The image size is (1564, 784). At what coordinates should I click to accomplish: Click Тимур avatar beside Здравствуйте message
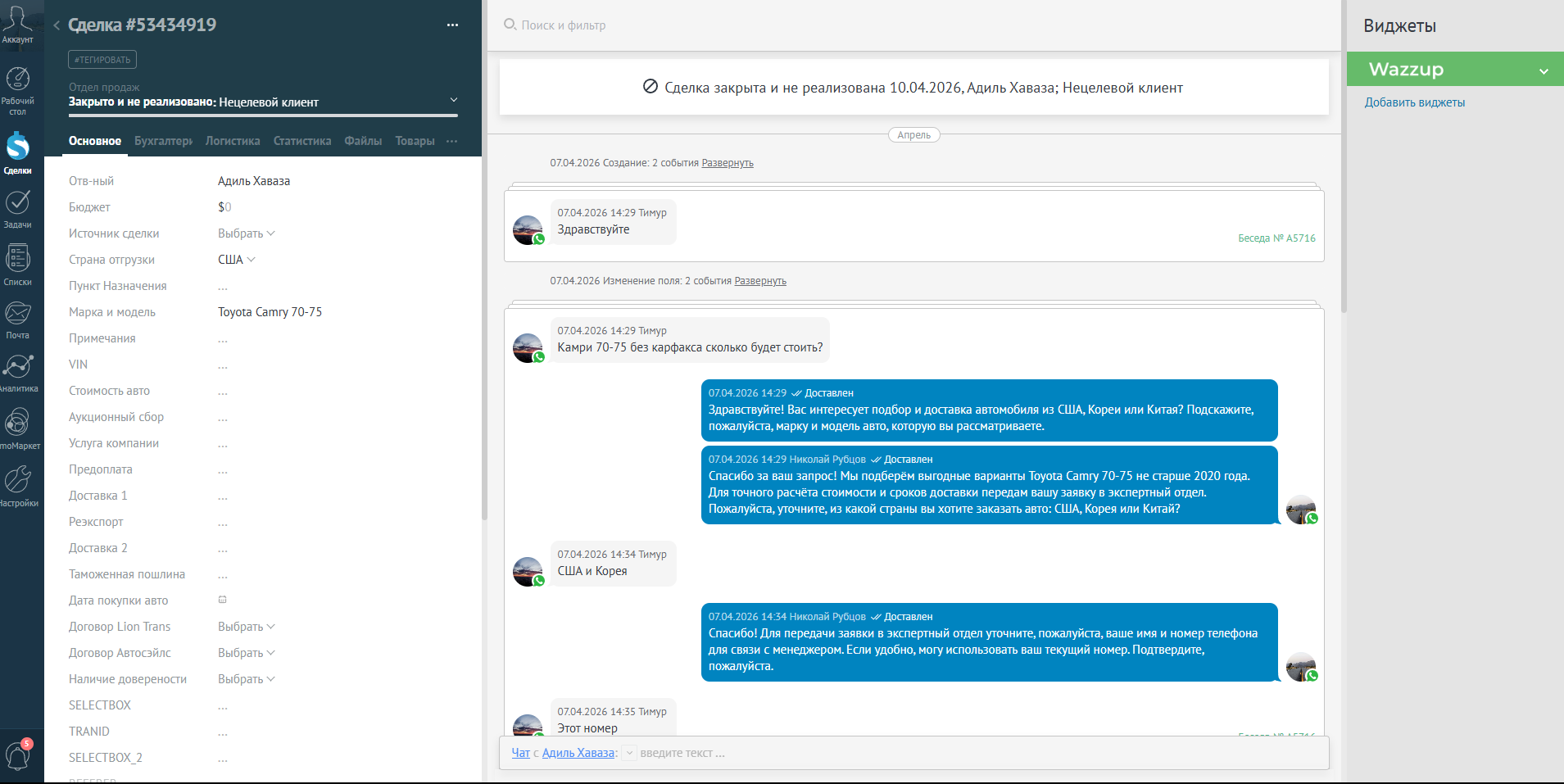[528, 230]
